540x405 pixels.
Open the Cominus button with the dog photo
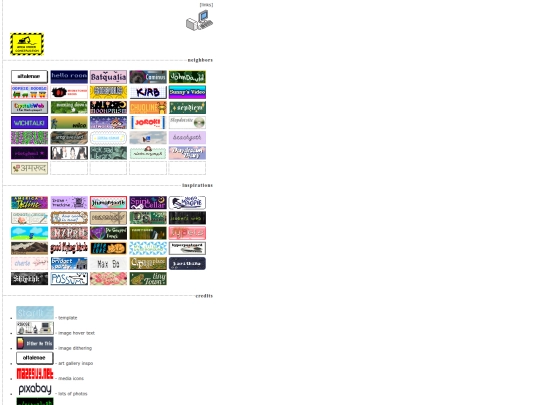[148, 77]
